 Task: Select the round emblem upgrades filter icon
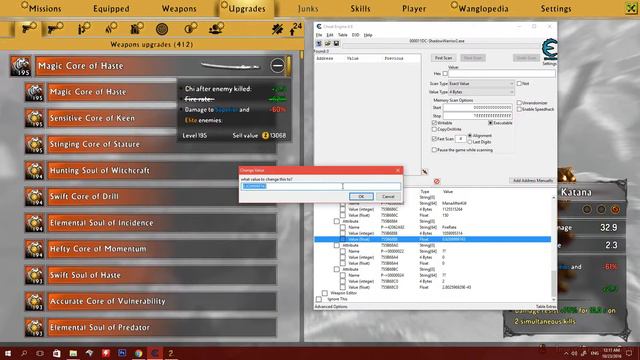(162, 29)
